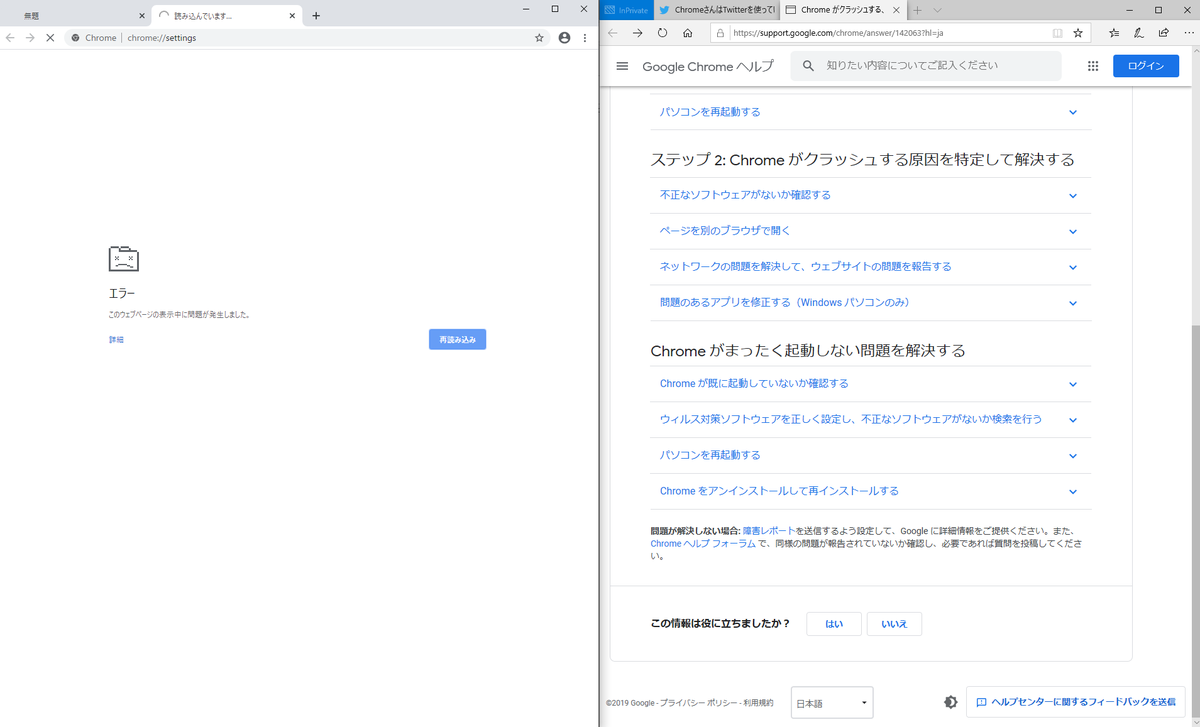Click the search magnifier in help search

coord(808,66)
